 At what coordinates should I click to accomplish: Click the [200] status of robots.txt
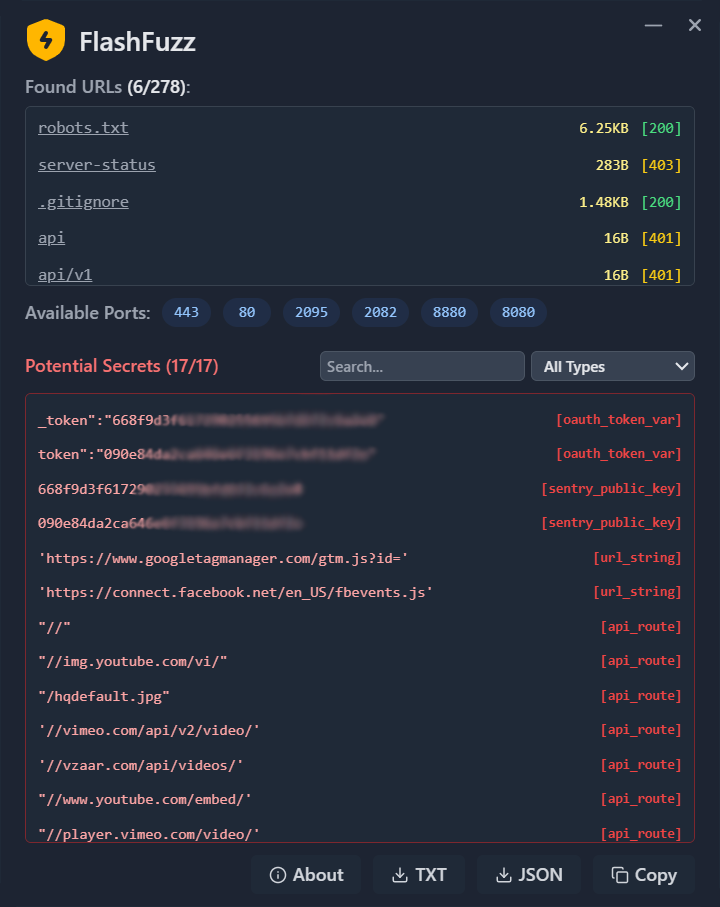click(x=661, y=128)
